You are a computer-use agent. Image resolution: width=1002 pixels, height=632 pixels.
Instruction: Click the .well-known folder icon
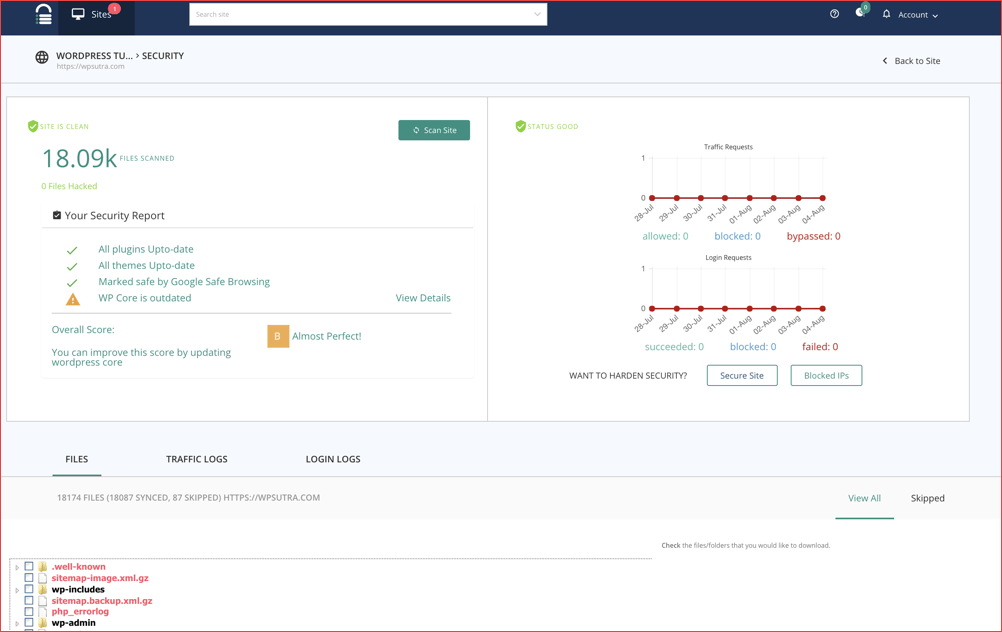pyautogui.click(x=43, y=566)
